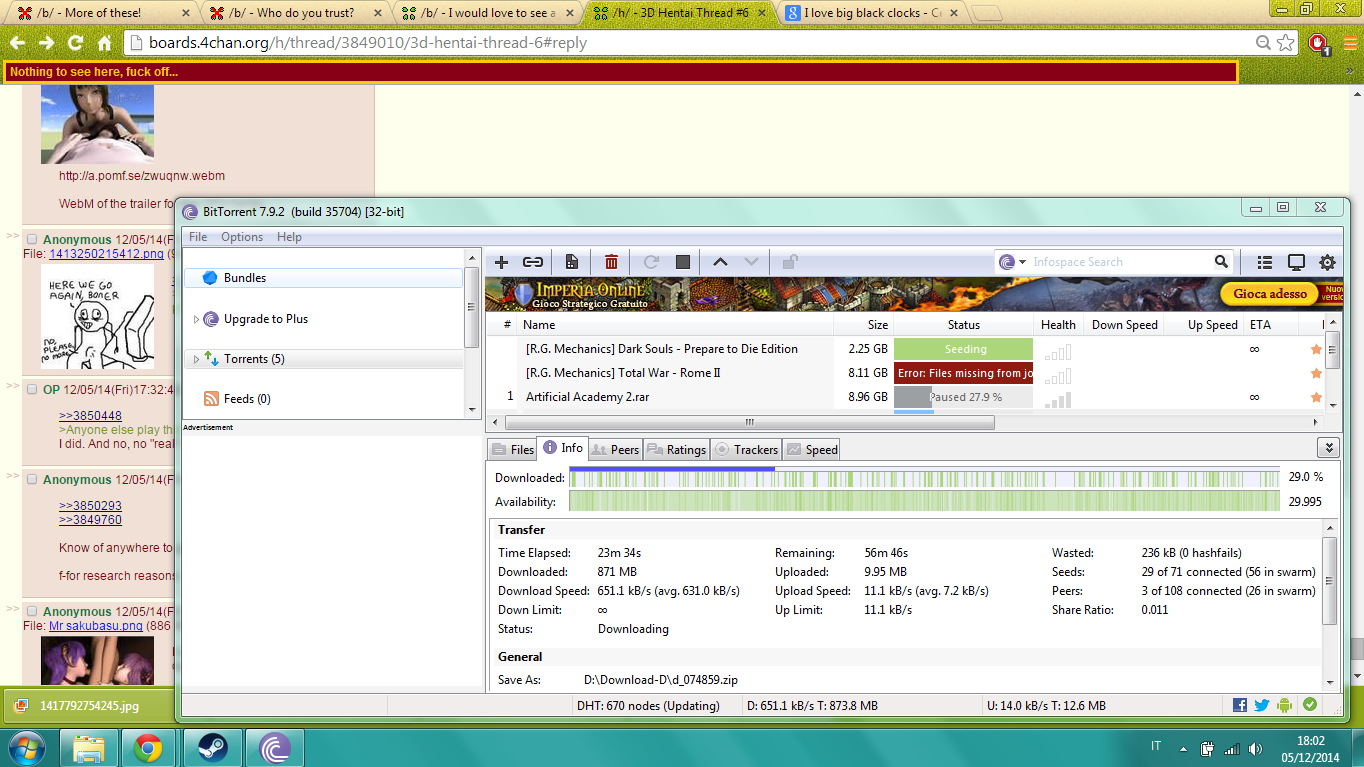The height and width of the screenshot is (767, 1364).
Task: Click the red extension icon in Chrome toolbar
Action: [1320, 44]
